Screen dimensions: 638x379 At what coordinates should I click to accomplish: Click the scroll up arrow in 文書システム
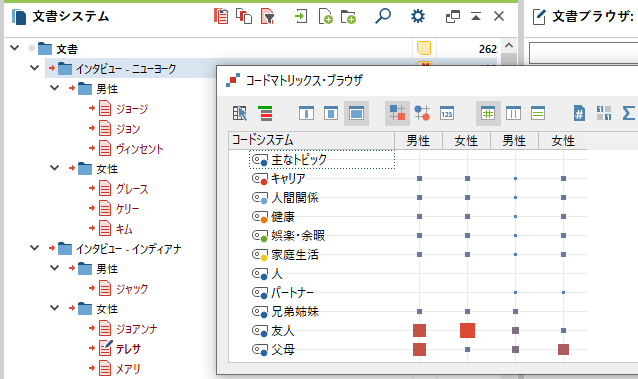[509, 46]
